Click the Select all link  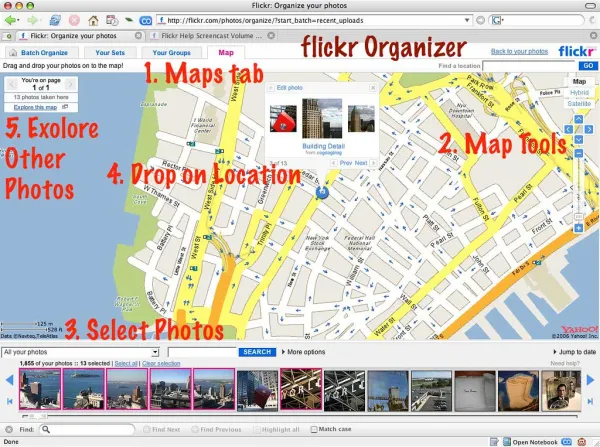point(126,363)
